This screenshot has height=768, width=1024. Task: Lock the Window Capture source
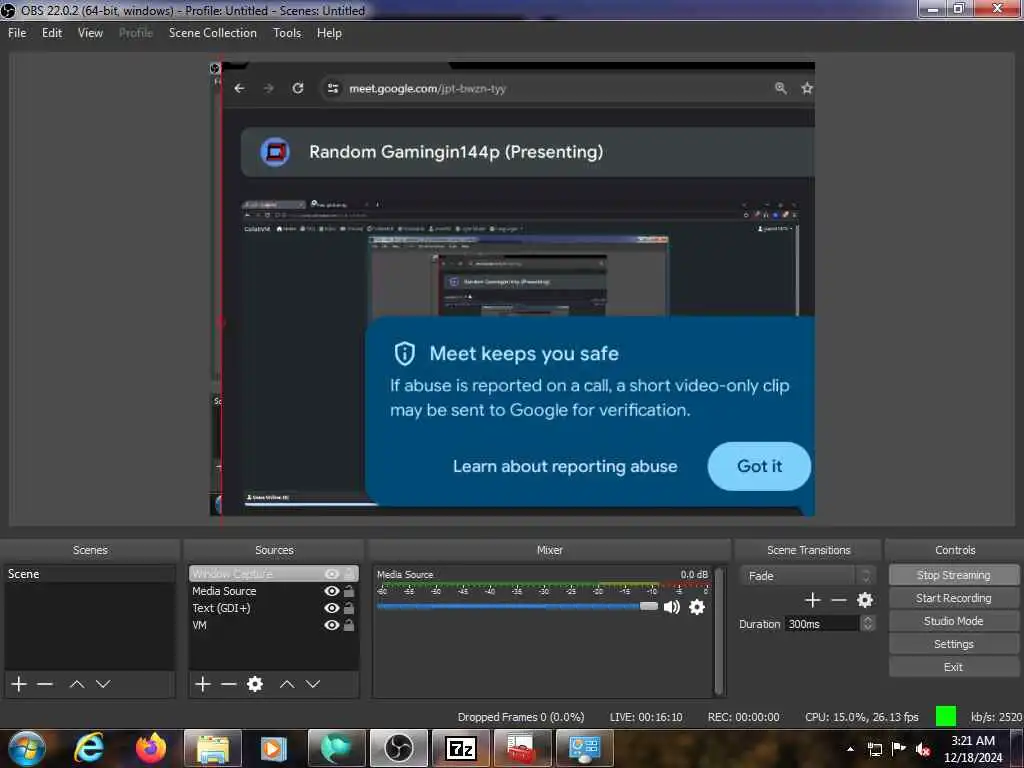coord(349,573)
